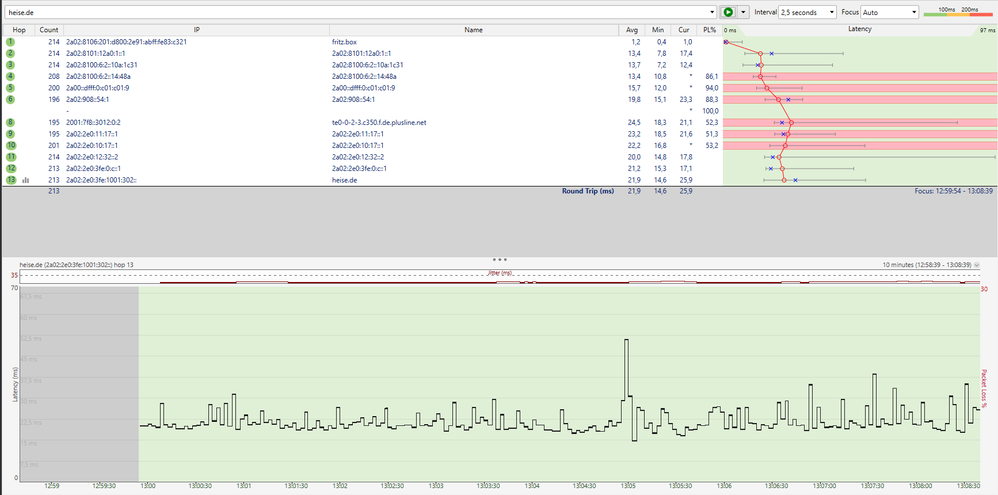Click the heise.de name cell in hop 13
Viewport: 998px width, 495px height.
pos(344,180)
